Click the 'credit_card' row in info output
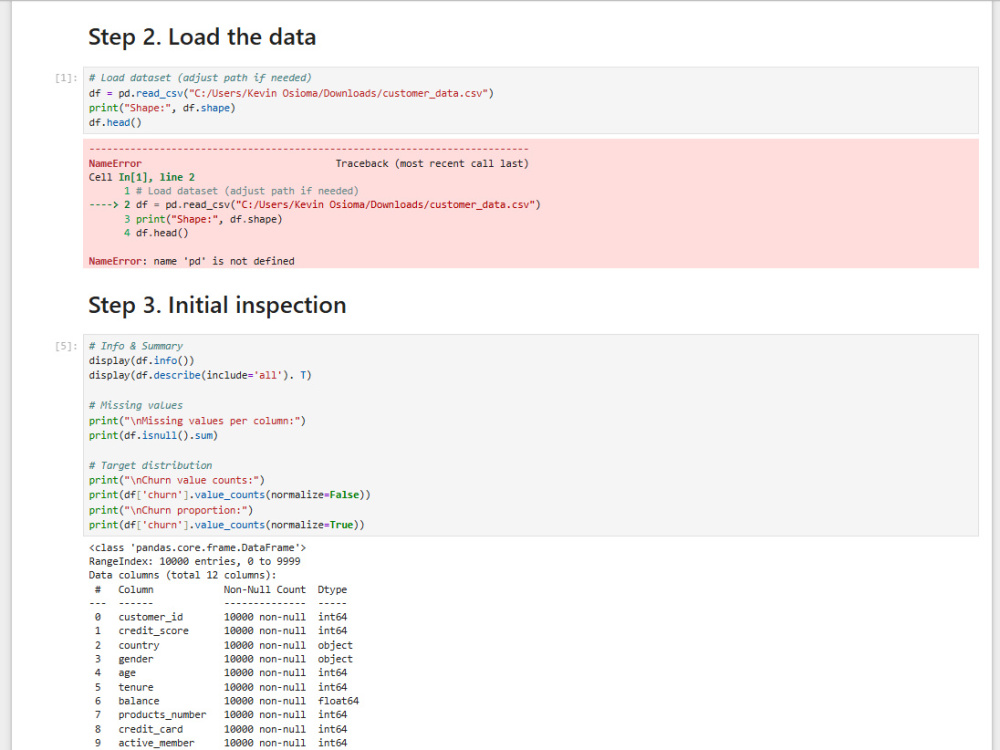Screen dimensions: 1000x750 221,729
